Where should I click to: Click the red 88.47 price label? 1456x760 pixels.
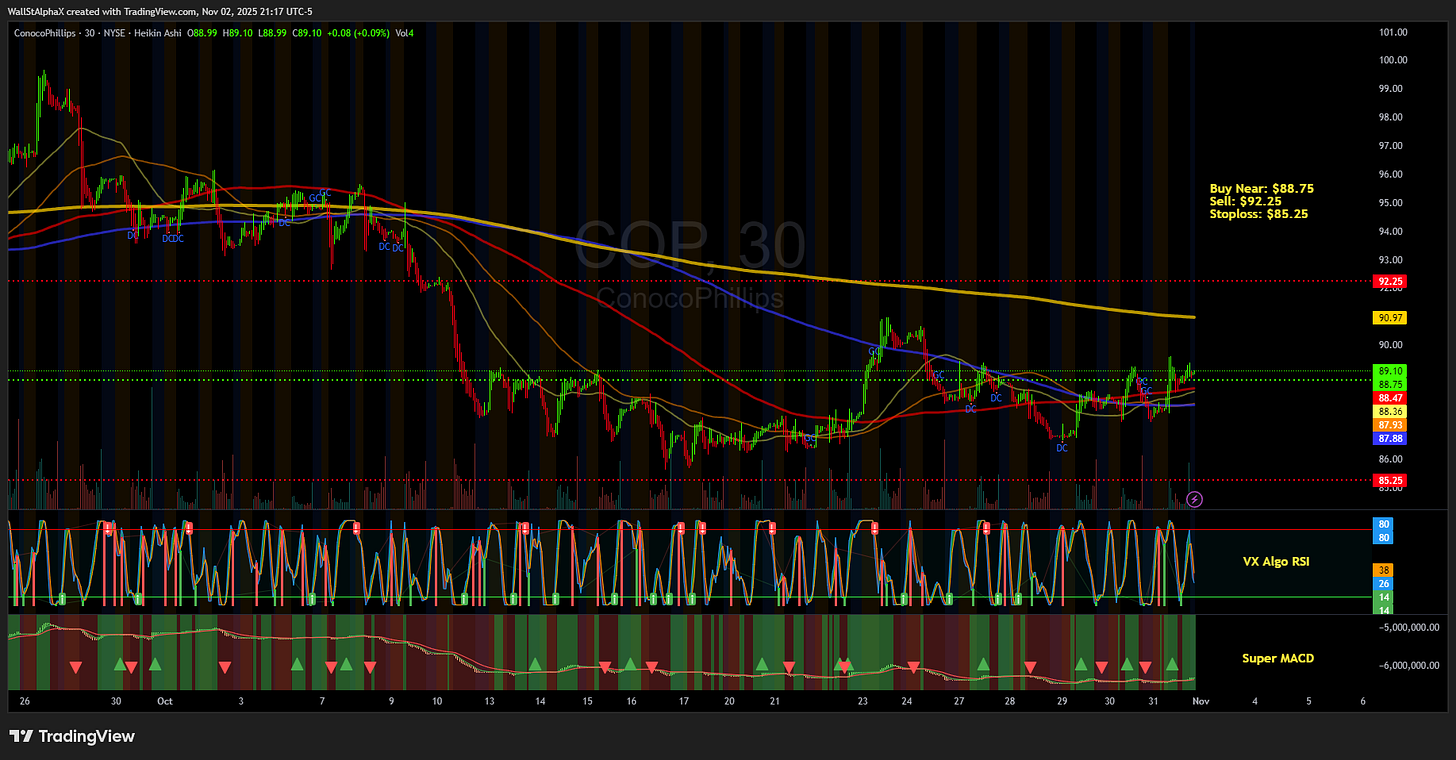coord(1391,398)
